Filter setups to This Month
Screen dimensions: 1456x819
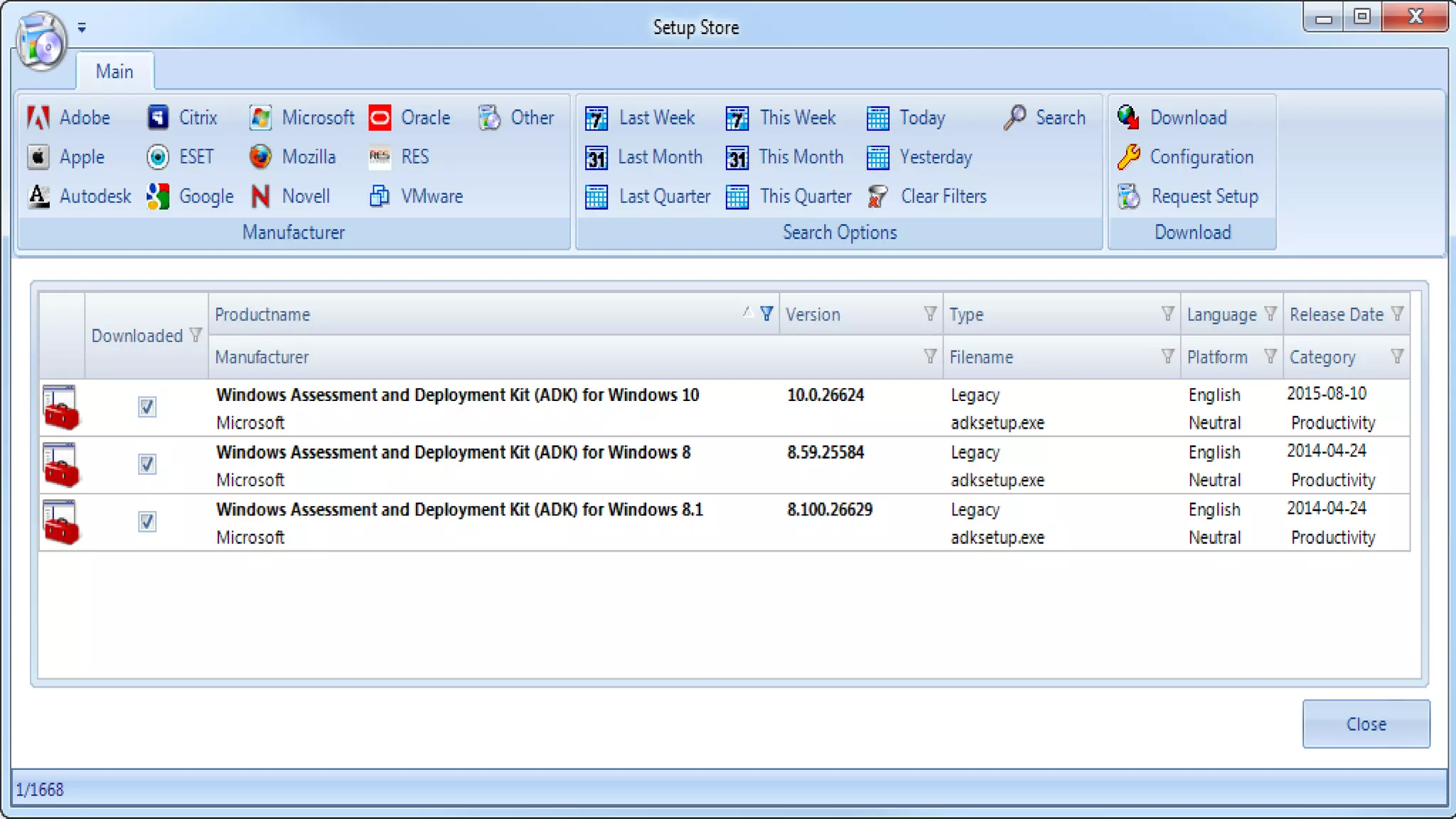[x=784, y=156]
